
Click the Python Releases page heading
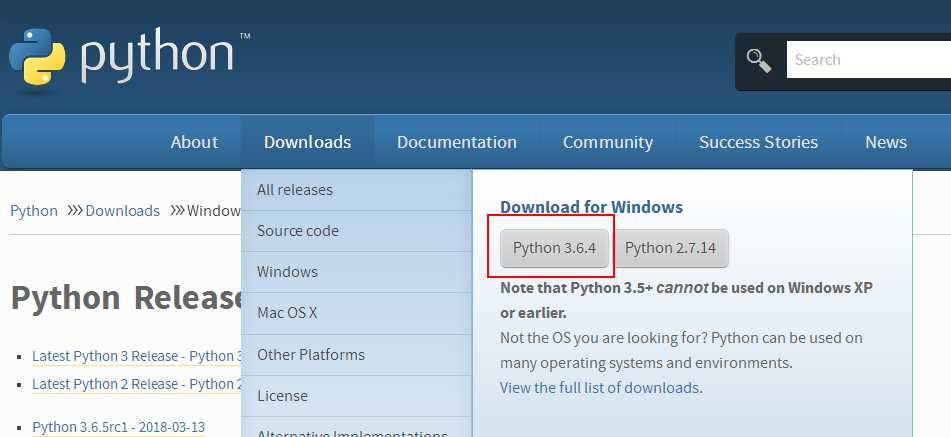click(126, 298)
